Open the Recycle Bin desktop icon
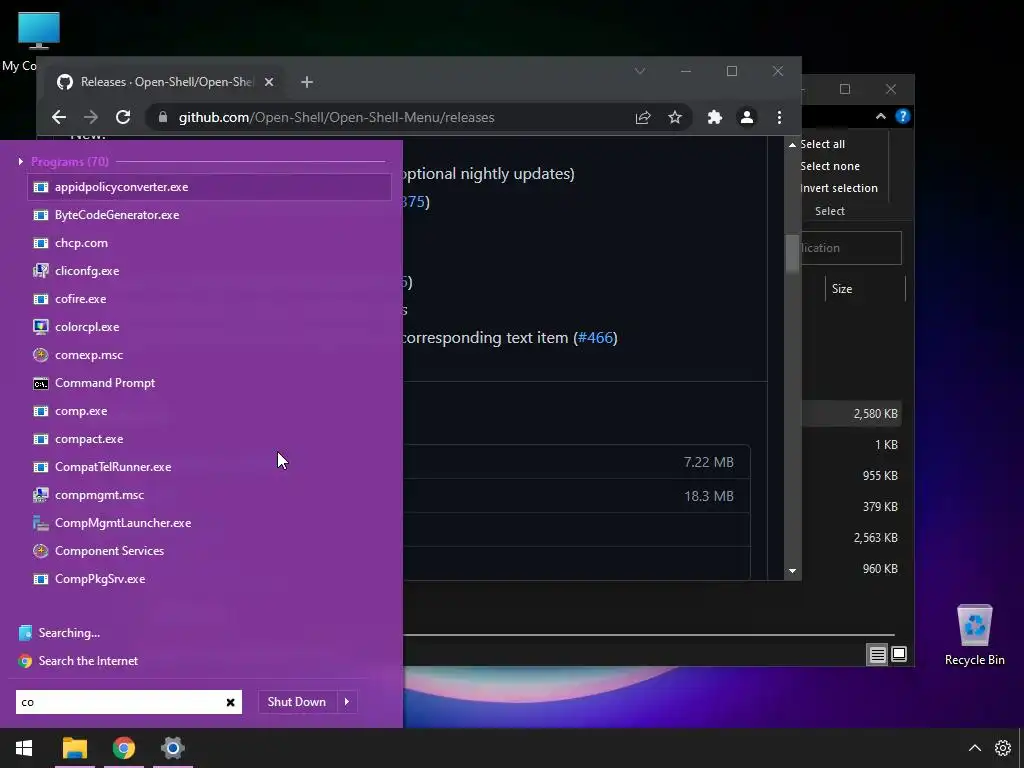This screenshot has width=1024, height=768. click(x=974, y=635)
